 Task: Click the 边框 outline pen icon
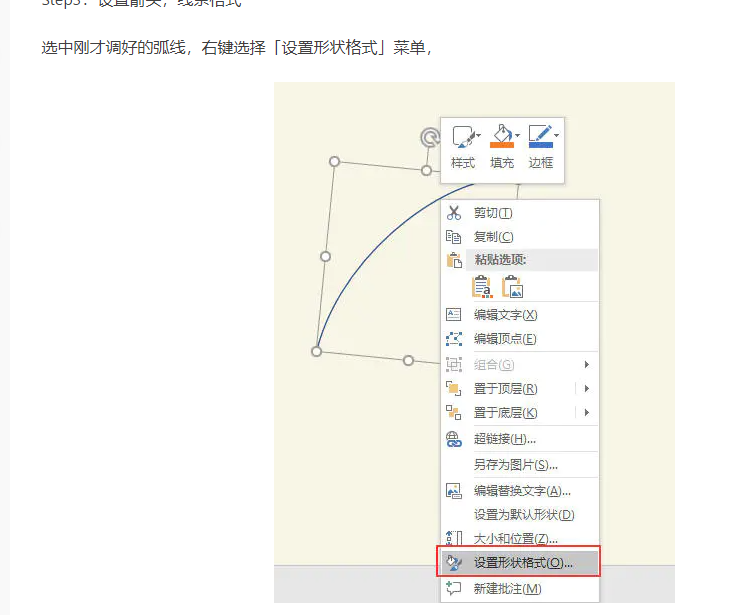coord(540,133)
